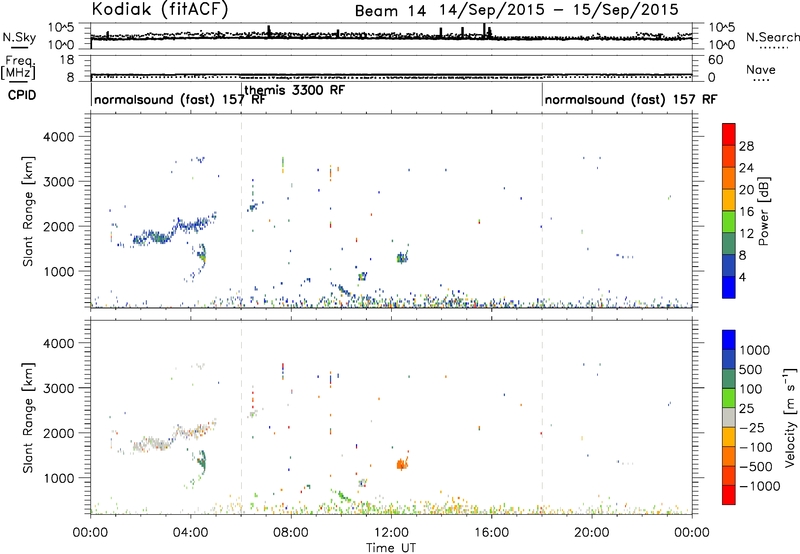Click the top blue segment of Velocity colorbar
Screen dimensions: 800x554
(x=729, y=340)
